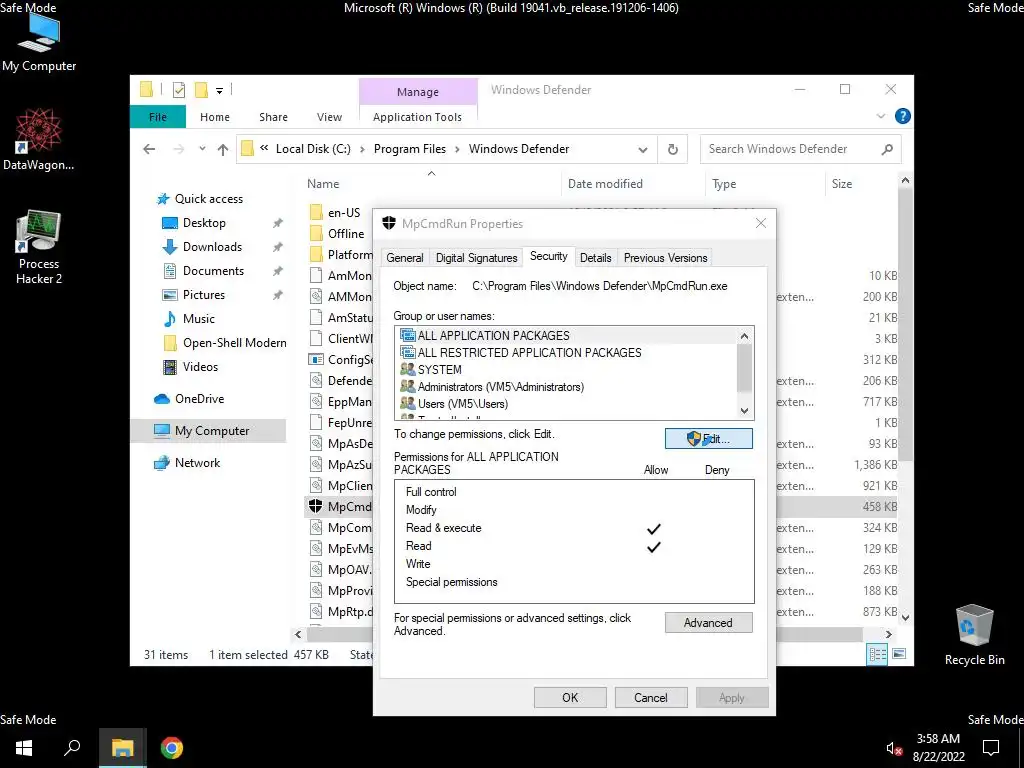1024x768 pixels.
Task: Expand address bar history dropdown
Action: tap(643, 150)
